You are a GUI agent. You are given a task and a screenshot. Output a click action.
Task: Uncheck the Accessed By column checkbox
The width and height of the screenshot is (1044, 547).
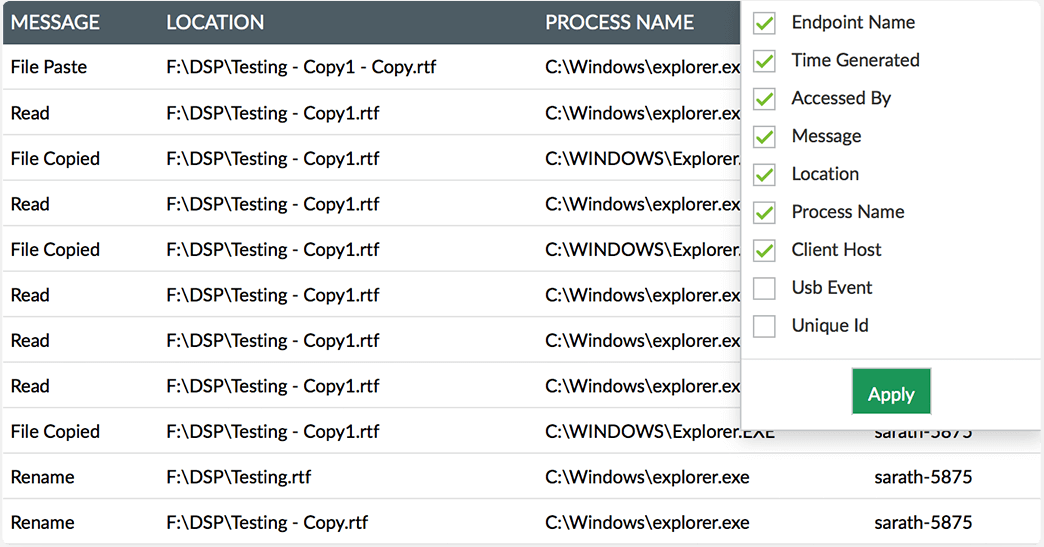point(764,99)
